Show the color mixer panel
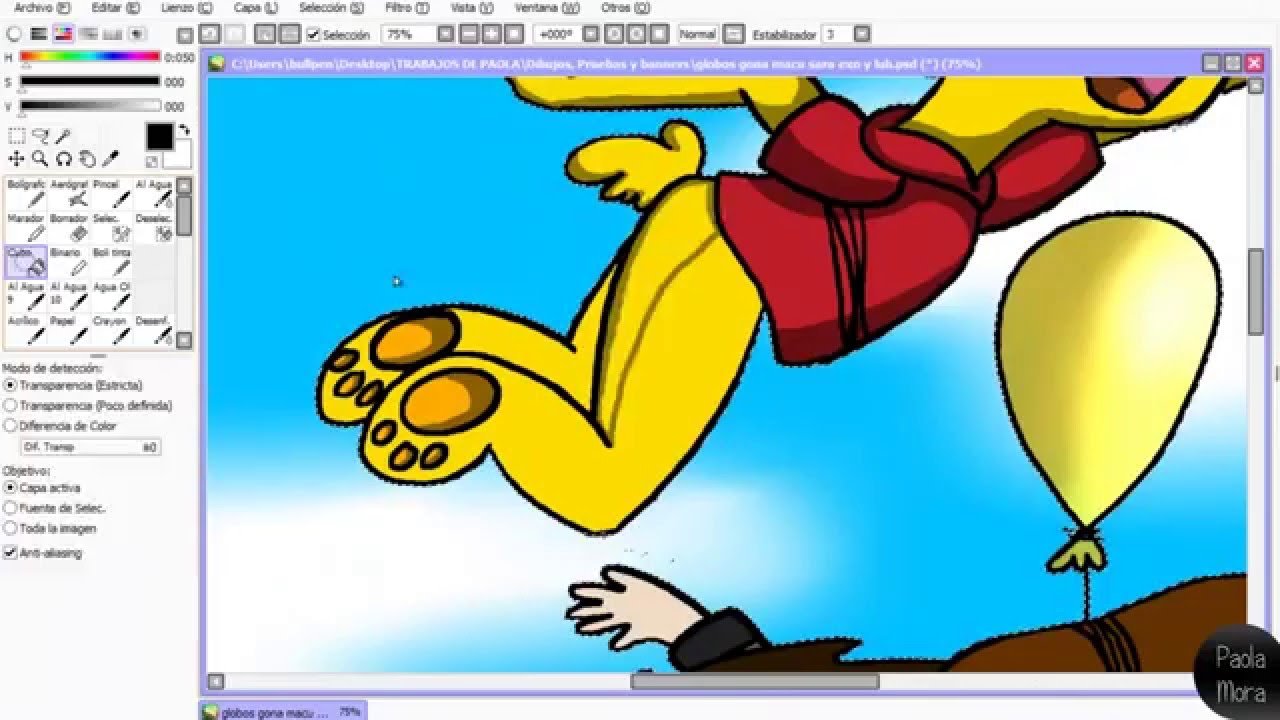The image size is (1280, 720). [87, 34]
